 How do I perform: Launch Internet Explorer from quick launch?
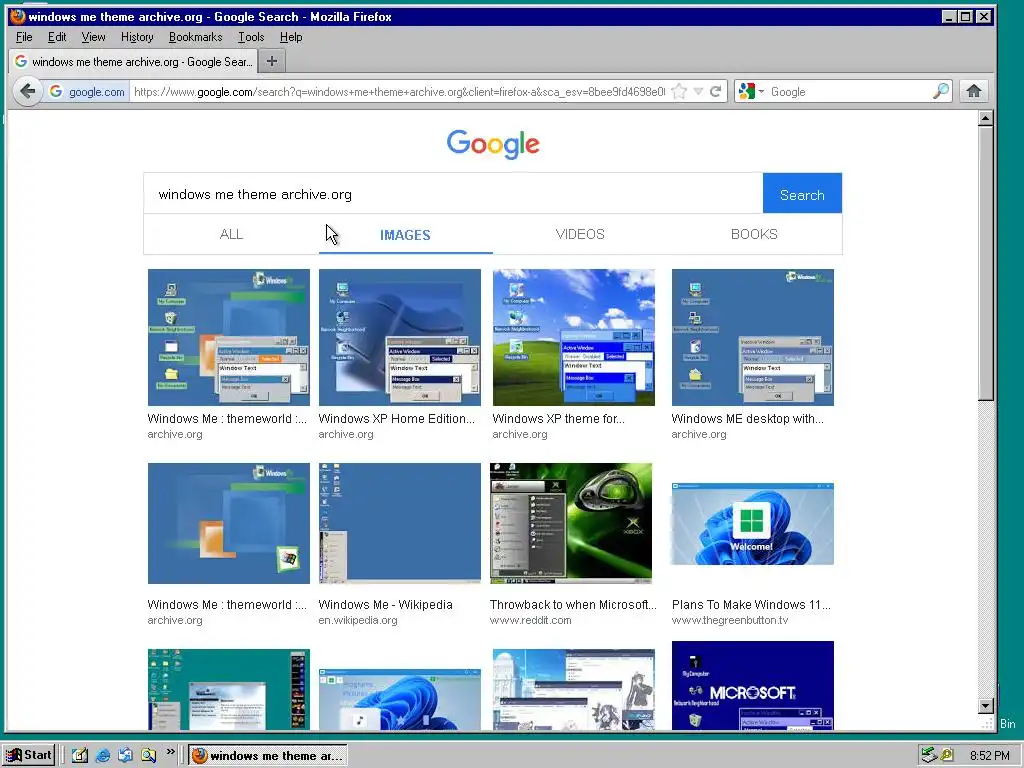[x=103, y=755]
